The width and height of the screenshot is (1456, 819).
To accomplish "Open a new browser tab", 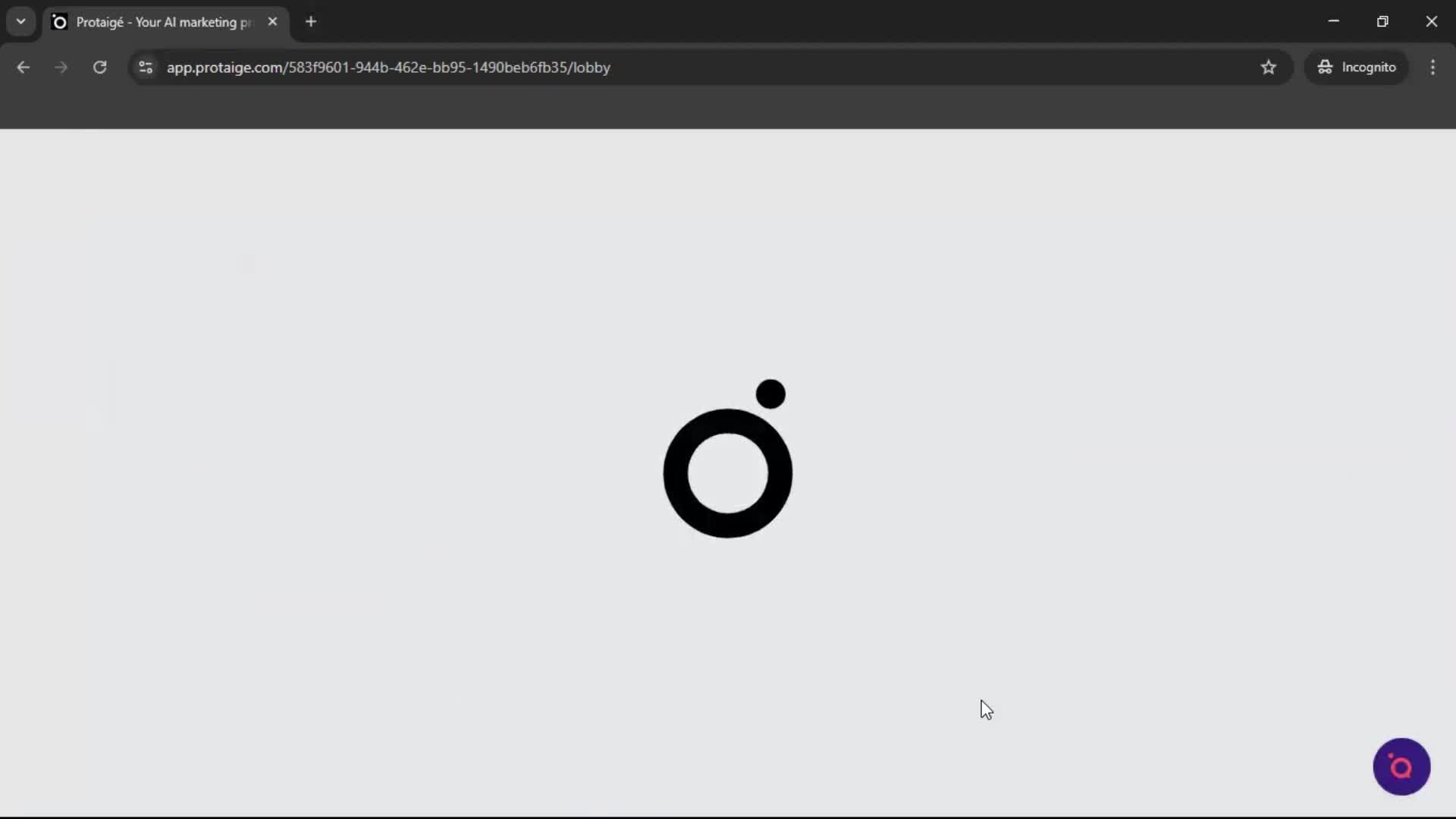I will [311, 22].
